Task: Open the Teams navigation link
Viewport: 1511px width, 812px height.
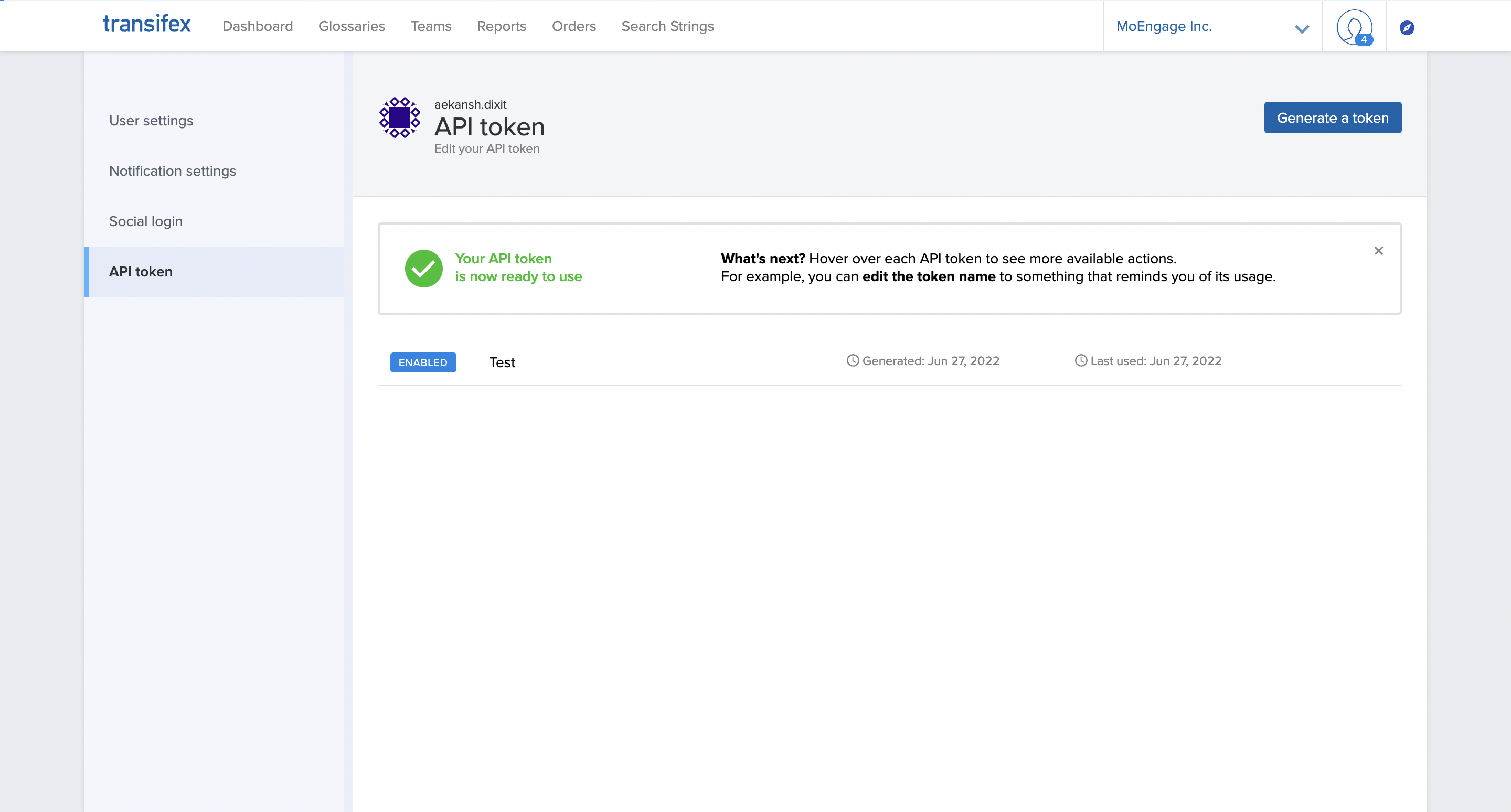Action: click(431, 26)
